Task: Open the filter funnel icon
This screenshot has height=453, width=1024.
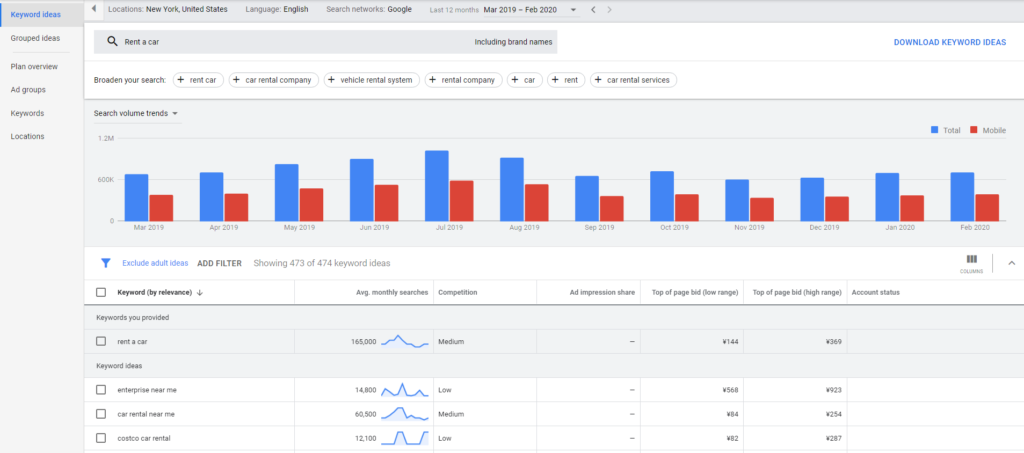Action: click(x=105, y=263)
